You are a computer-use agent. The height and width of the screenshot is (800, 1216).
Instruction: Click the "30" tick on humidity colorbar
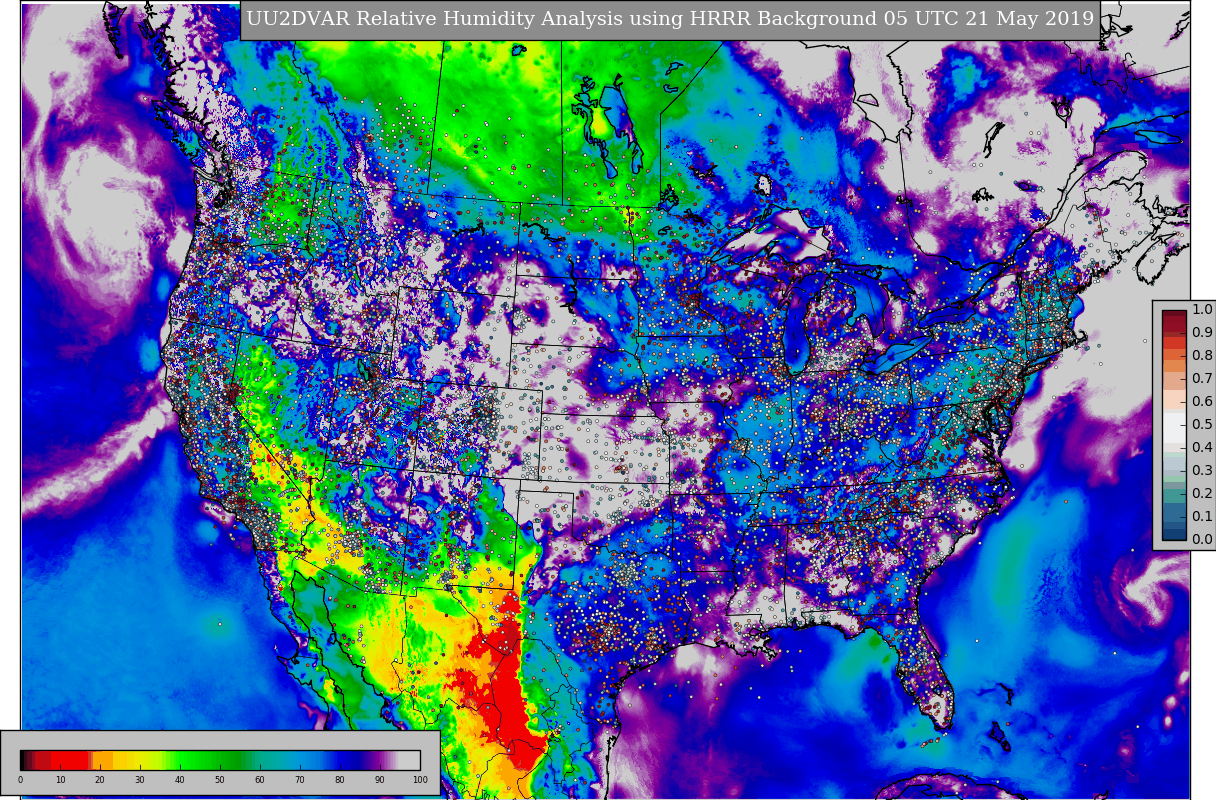point(140,780)
